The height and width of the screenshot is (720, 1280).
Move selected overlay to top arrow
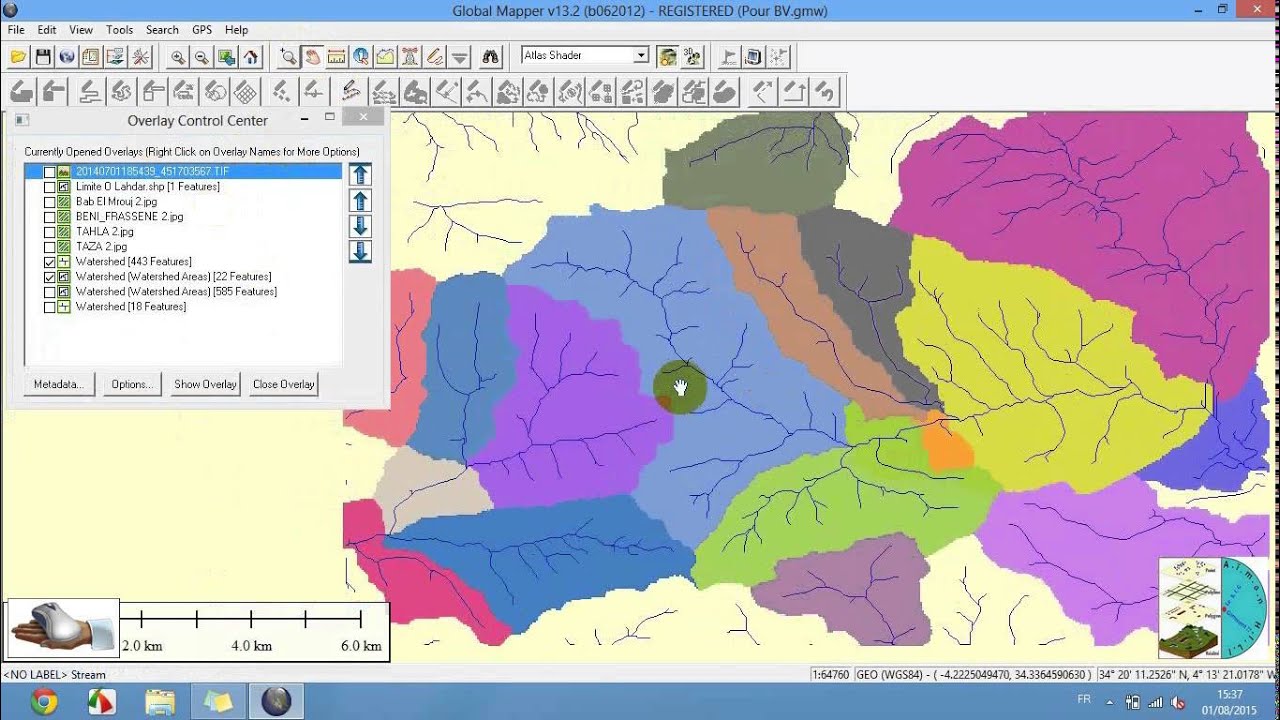click(x=361, y=174)
